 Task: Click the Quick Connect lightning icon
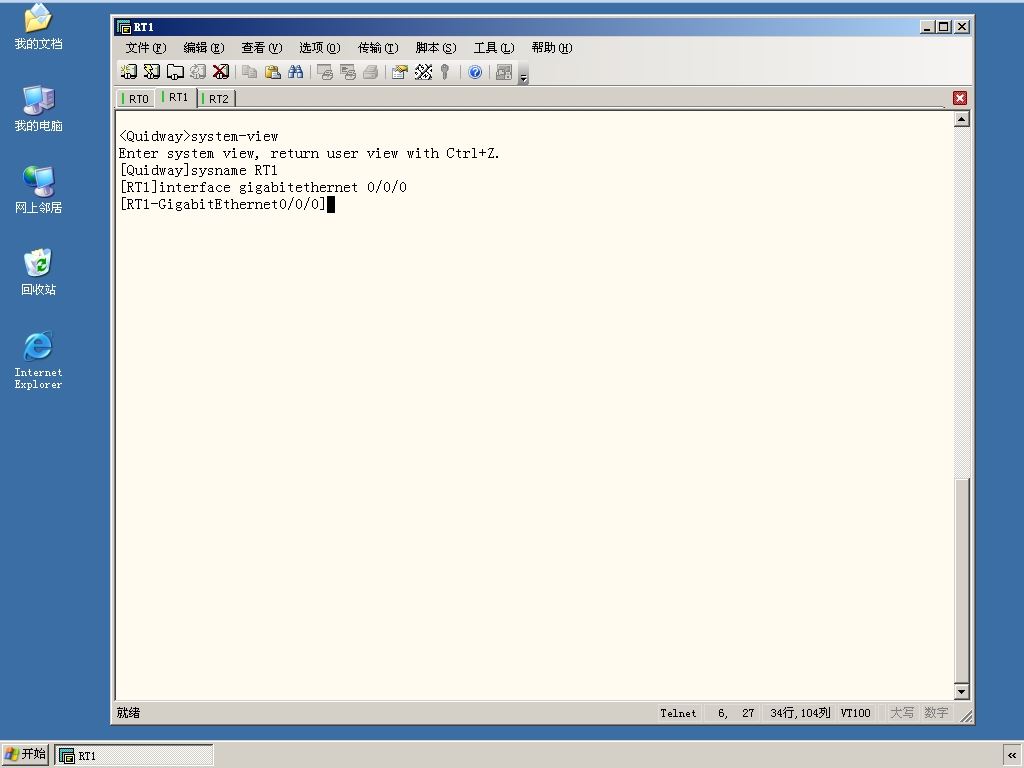pos(152,72)
